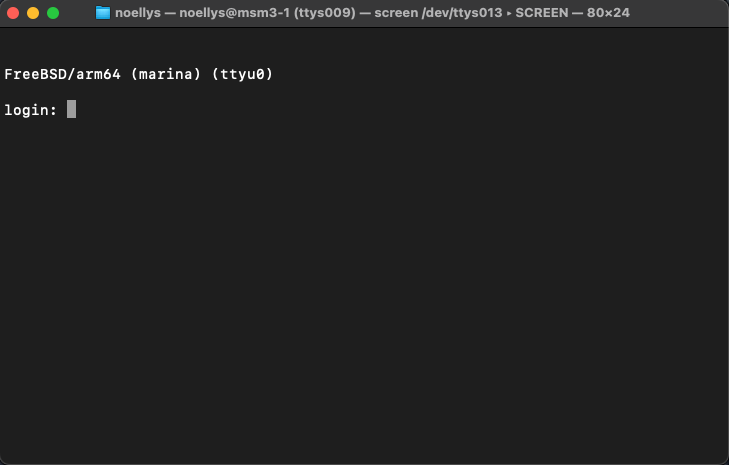The height and width of the screenshot is (465, 729).
Task: Click the "login:" prompt text
Action: tap(31, 109)
